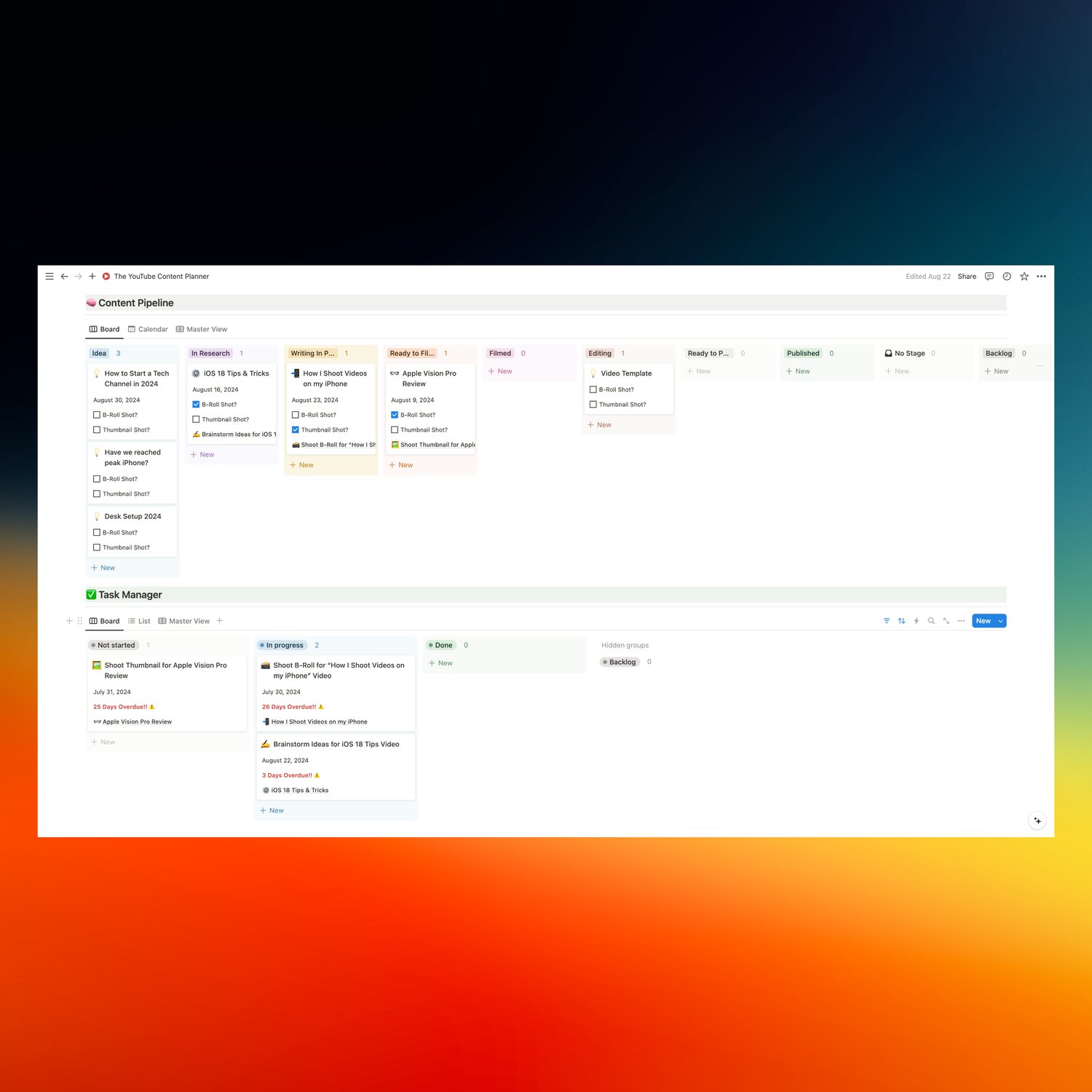Check B-Roll Shot on How I Shoot Videos card
The width and height of the screenshot is (1092, 1092).
[x=296, y=415]
